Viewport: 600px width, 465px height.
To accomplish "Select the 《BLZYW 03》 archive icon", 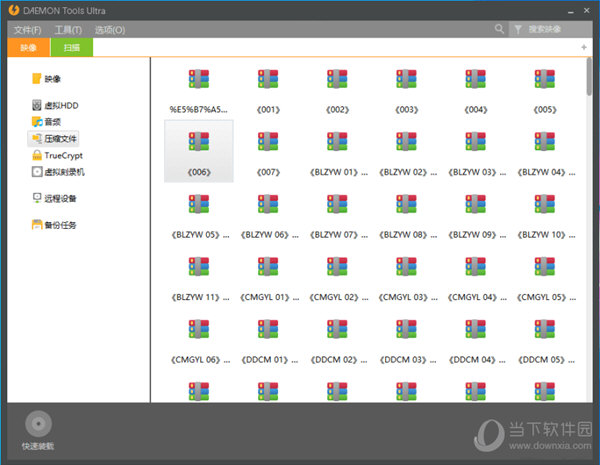I will [x=476, y=142].
